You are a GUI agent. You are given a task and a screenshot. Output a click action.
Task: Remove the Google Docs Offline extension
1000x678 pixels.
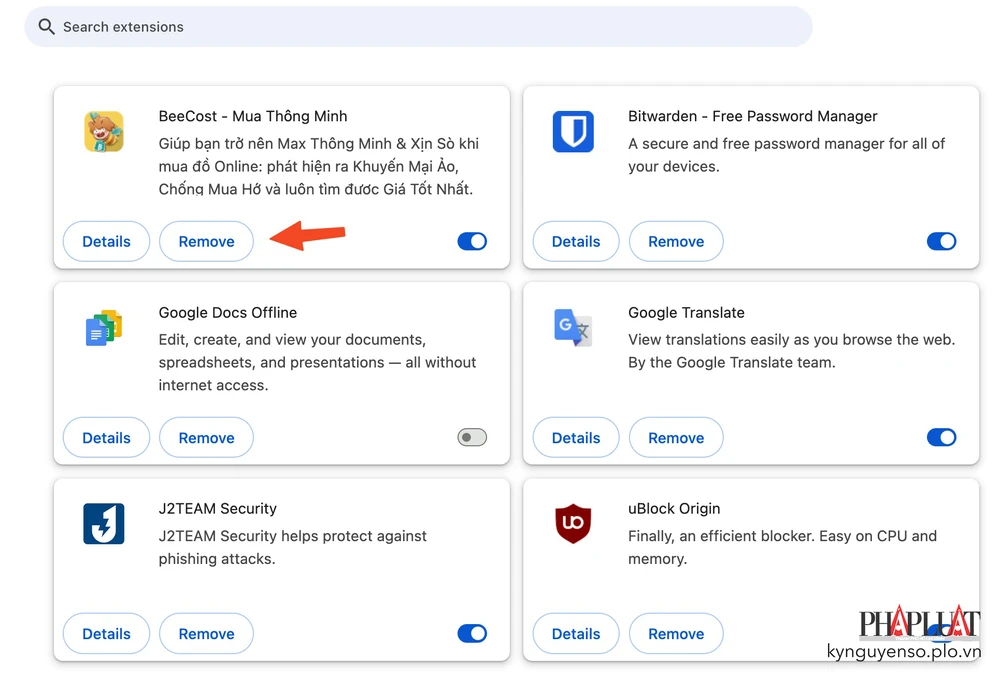[206, 437]
